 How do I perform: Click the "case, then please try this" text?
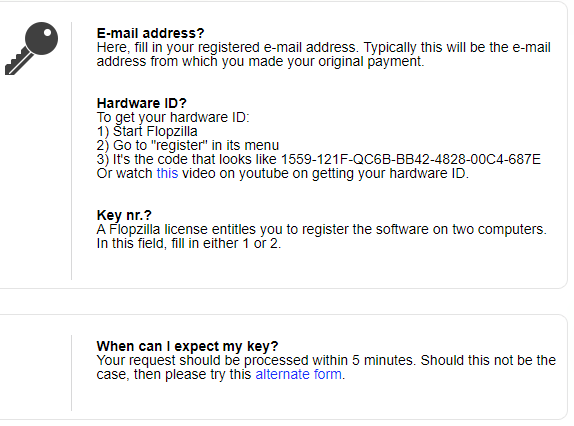pyautogui.click(x=174, y=374)
